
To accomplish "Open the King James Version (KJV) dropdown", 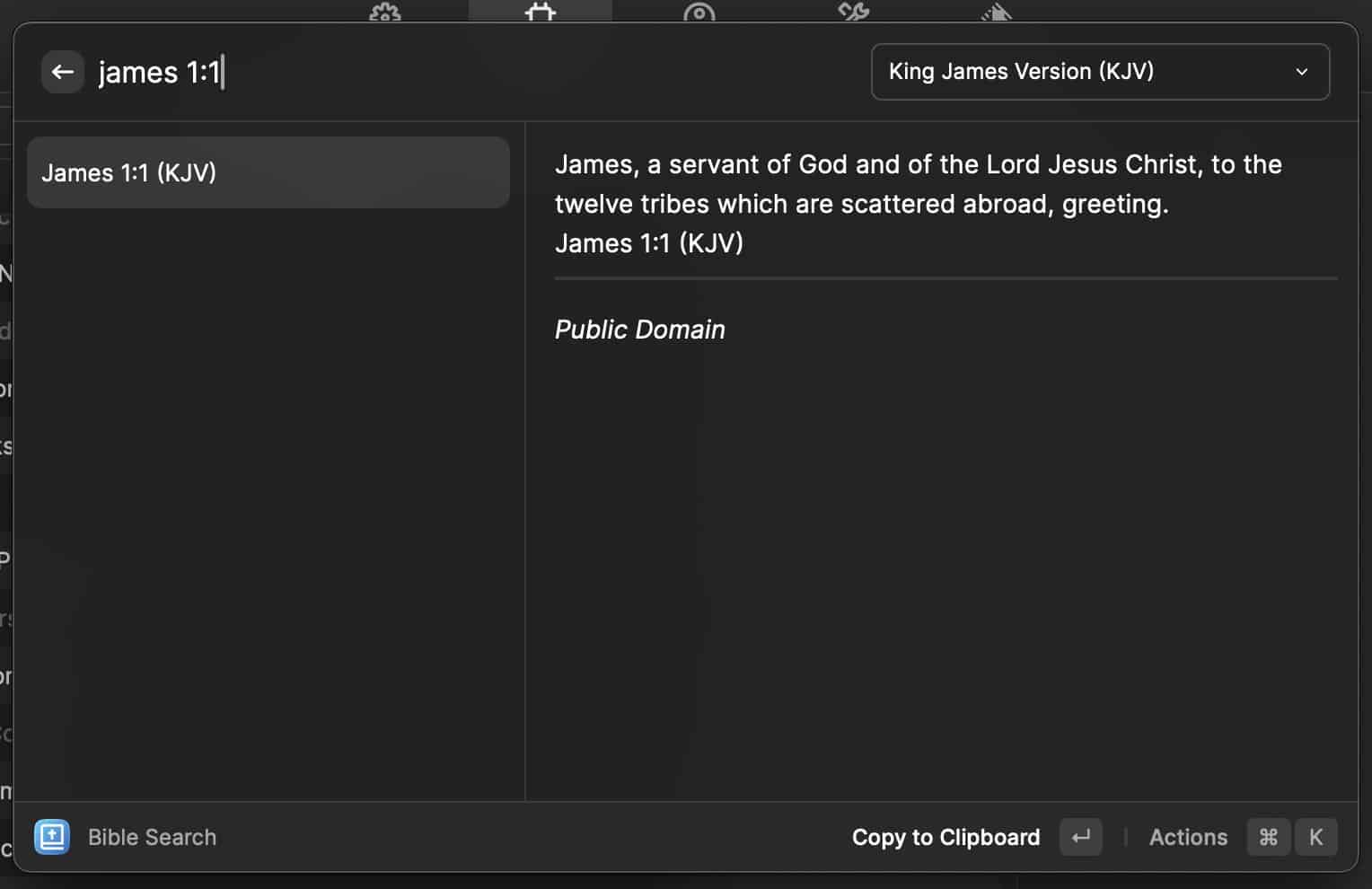I will click(1100, 72).
